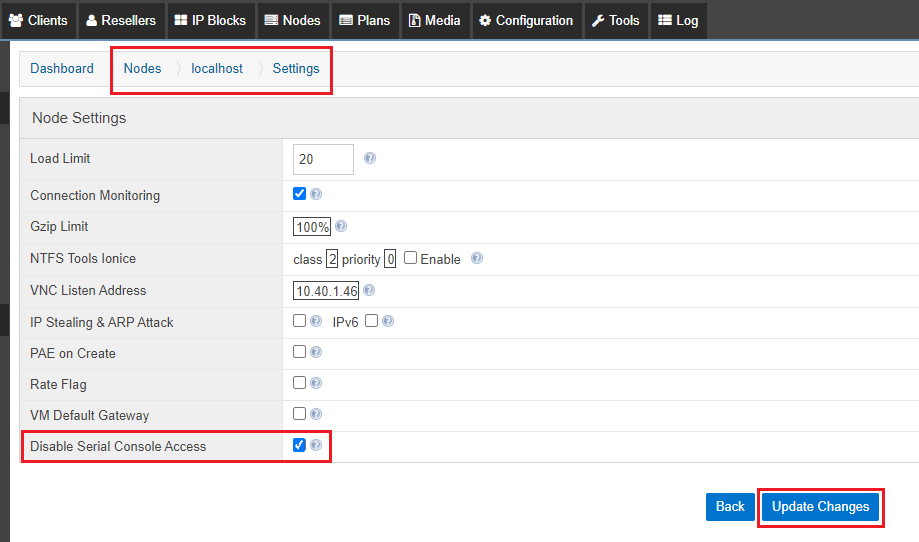Enable the NTFS Tools Ionice checkbox

click(x=410, y=258)
